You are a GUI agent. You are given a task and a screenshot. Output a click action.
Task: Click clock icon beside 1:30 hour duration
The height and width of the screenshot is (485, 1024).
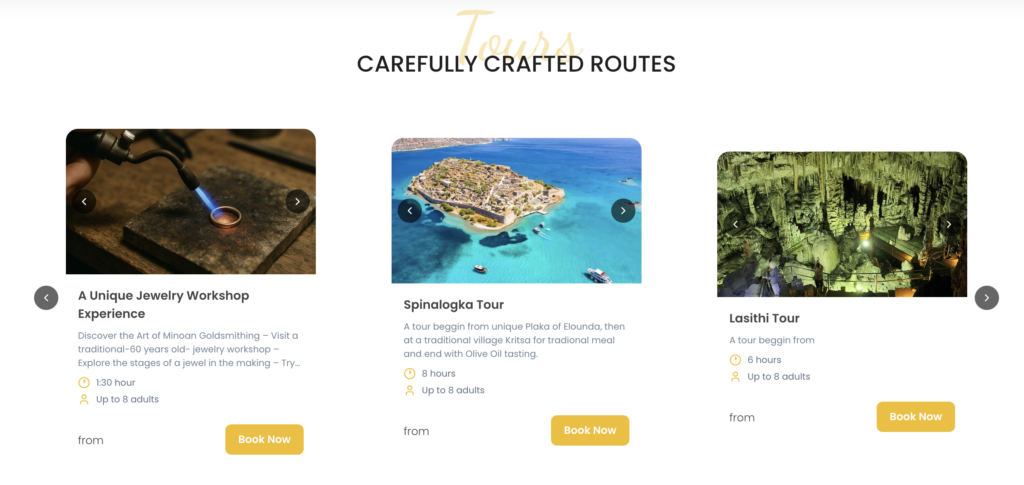(84, 383)
